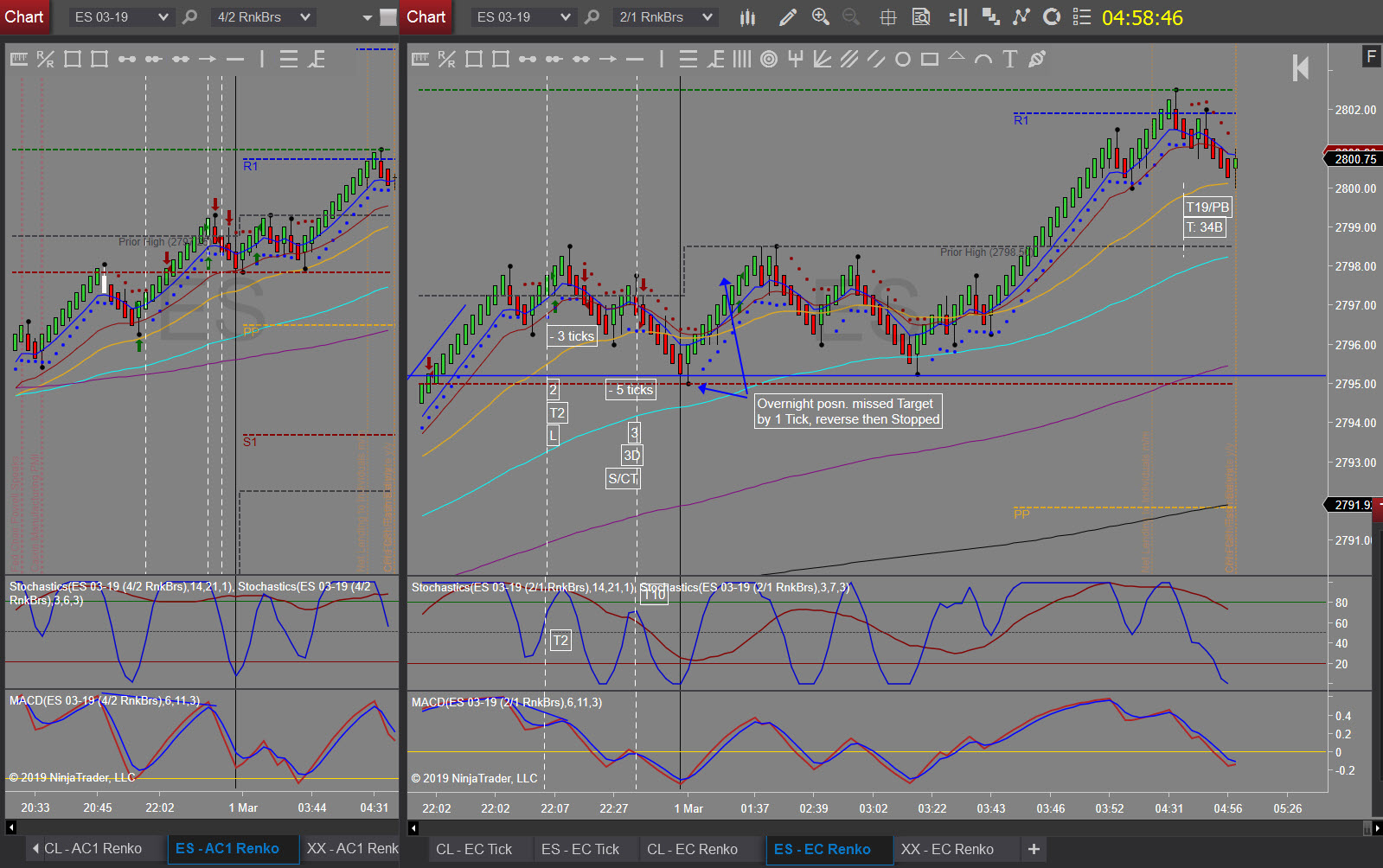Open the Chart menu in the right chart
The image size is (1383, 868).
pyautogui.click(x=426, y=16)
